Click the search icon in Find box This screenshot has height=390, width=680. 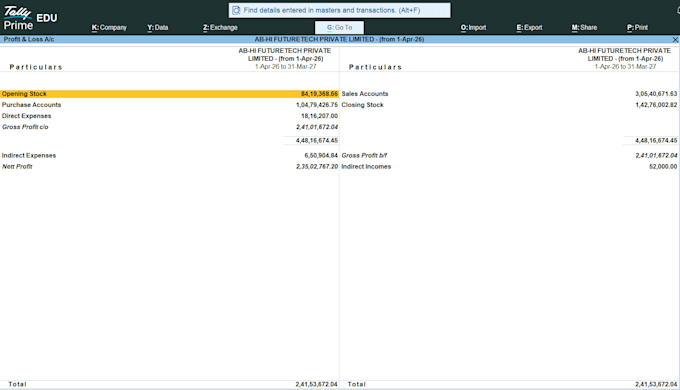(x=236, y=10)
